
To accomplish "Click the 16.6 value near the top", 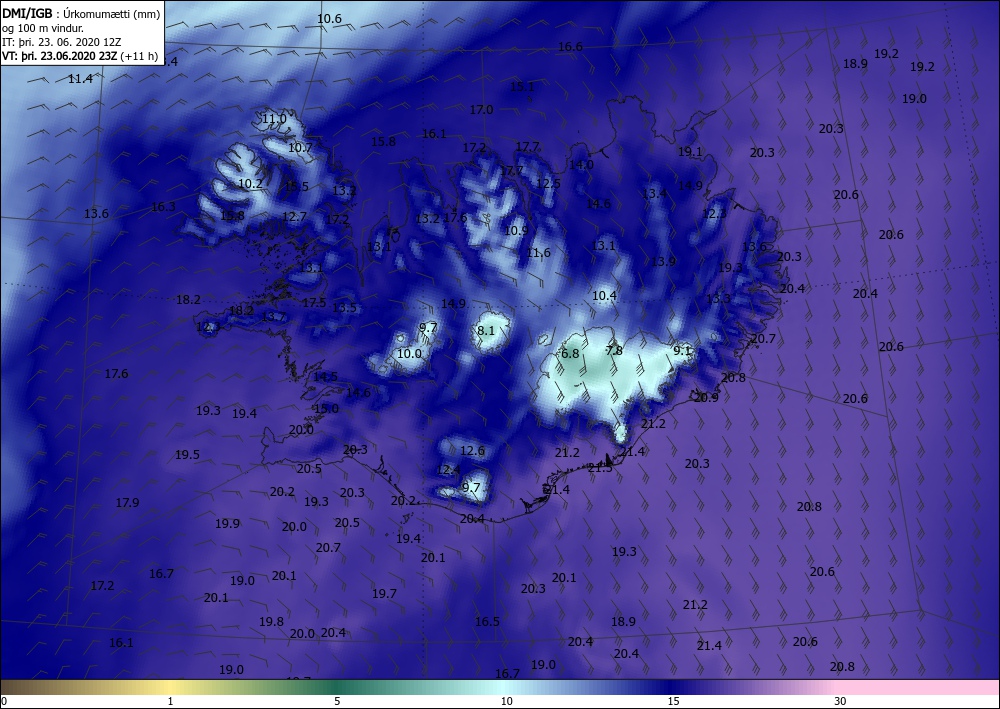I will coord(570,47).
